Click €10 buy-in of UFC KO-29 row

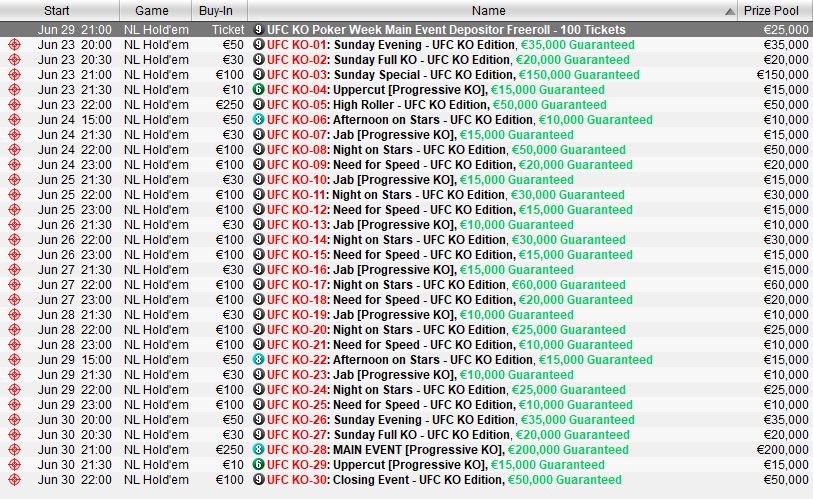click(233, 465)
